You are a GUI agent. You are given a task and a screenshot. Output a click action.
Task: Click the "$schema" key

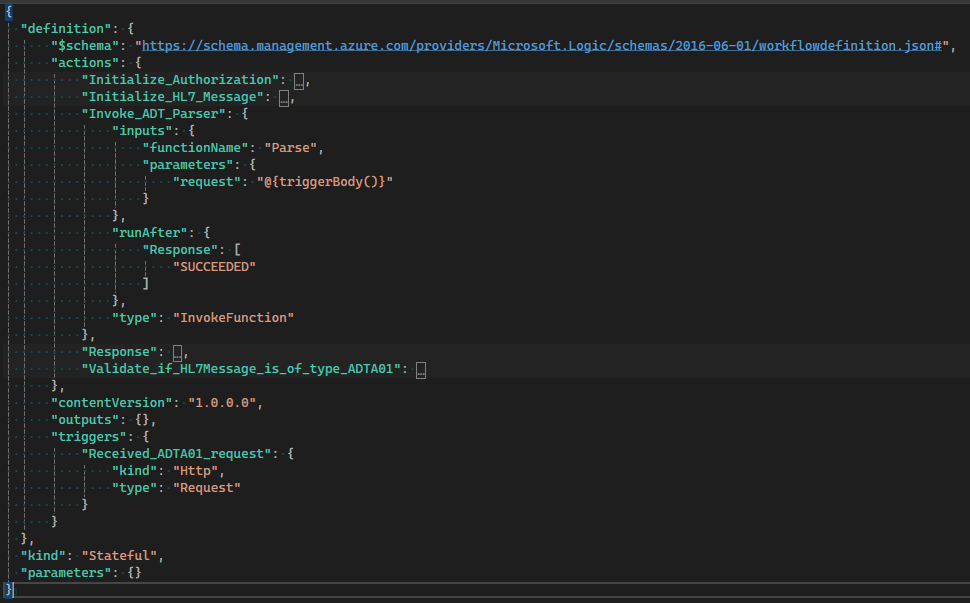(x=85, y=46)
